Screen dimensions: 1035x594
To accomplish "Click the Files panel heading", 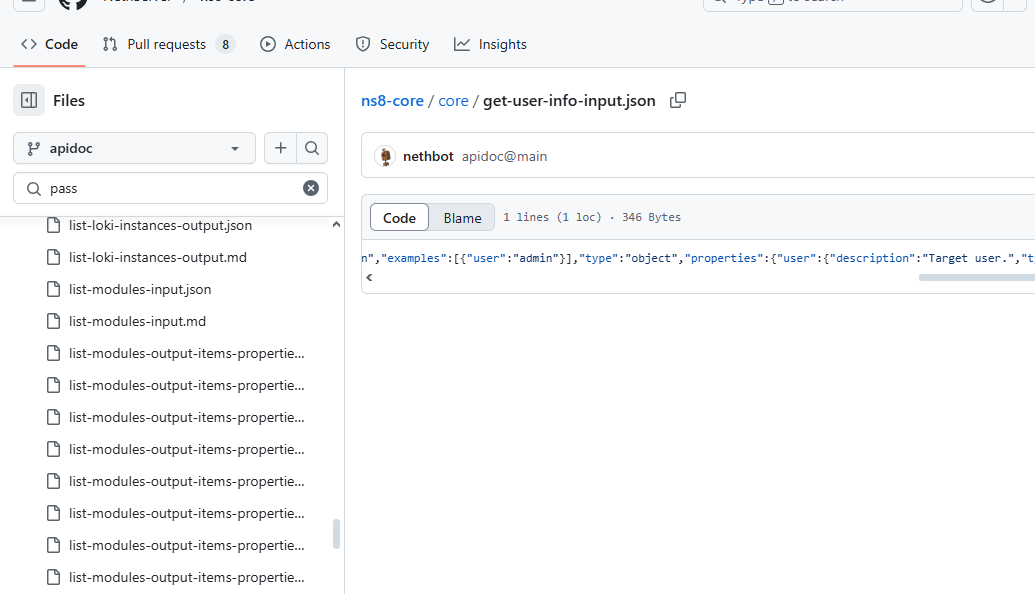I will pyautogui.click(x=69, y=100).
